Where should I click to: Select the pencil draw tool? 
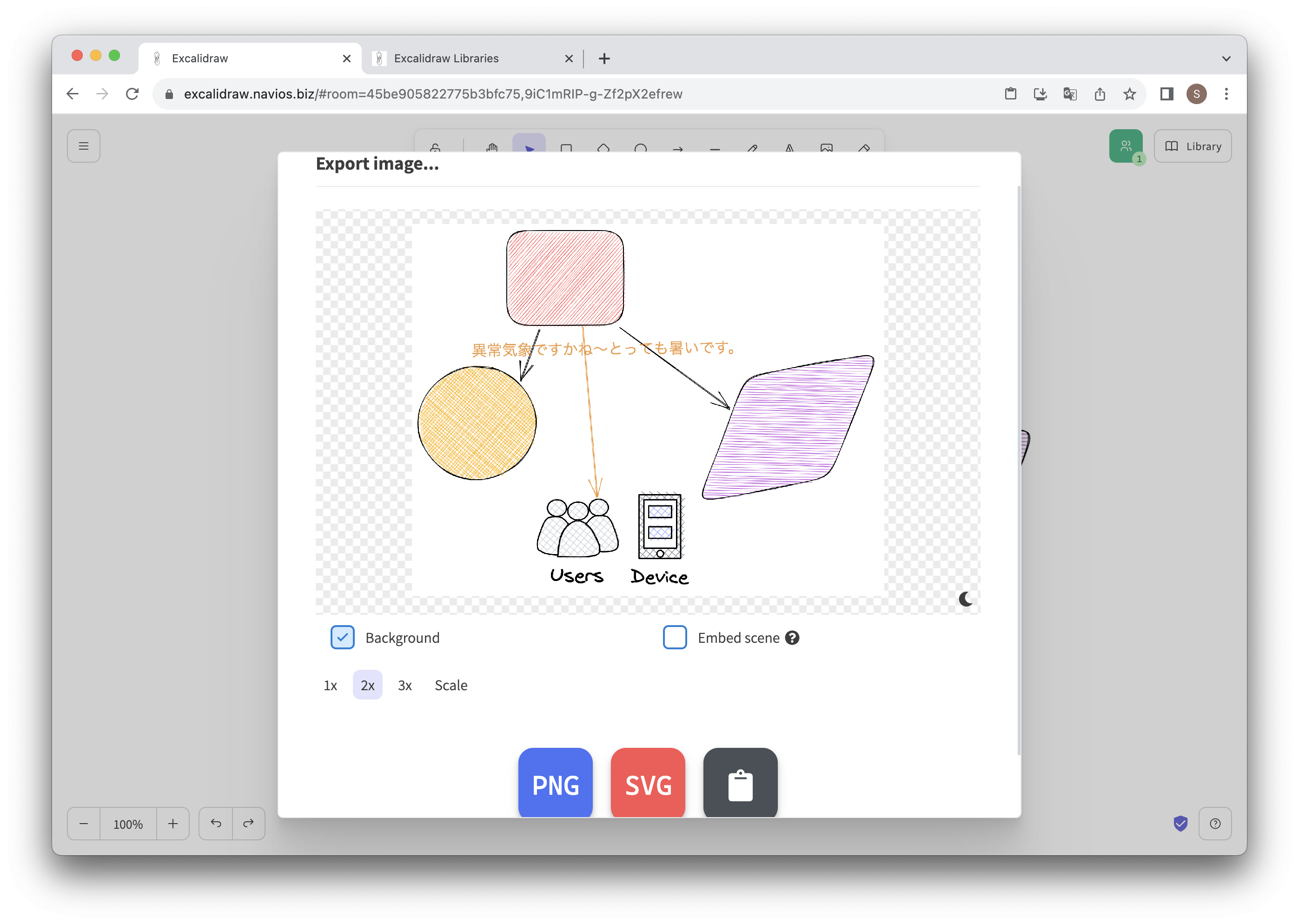click(x=752, y=147)
